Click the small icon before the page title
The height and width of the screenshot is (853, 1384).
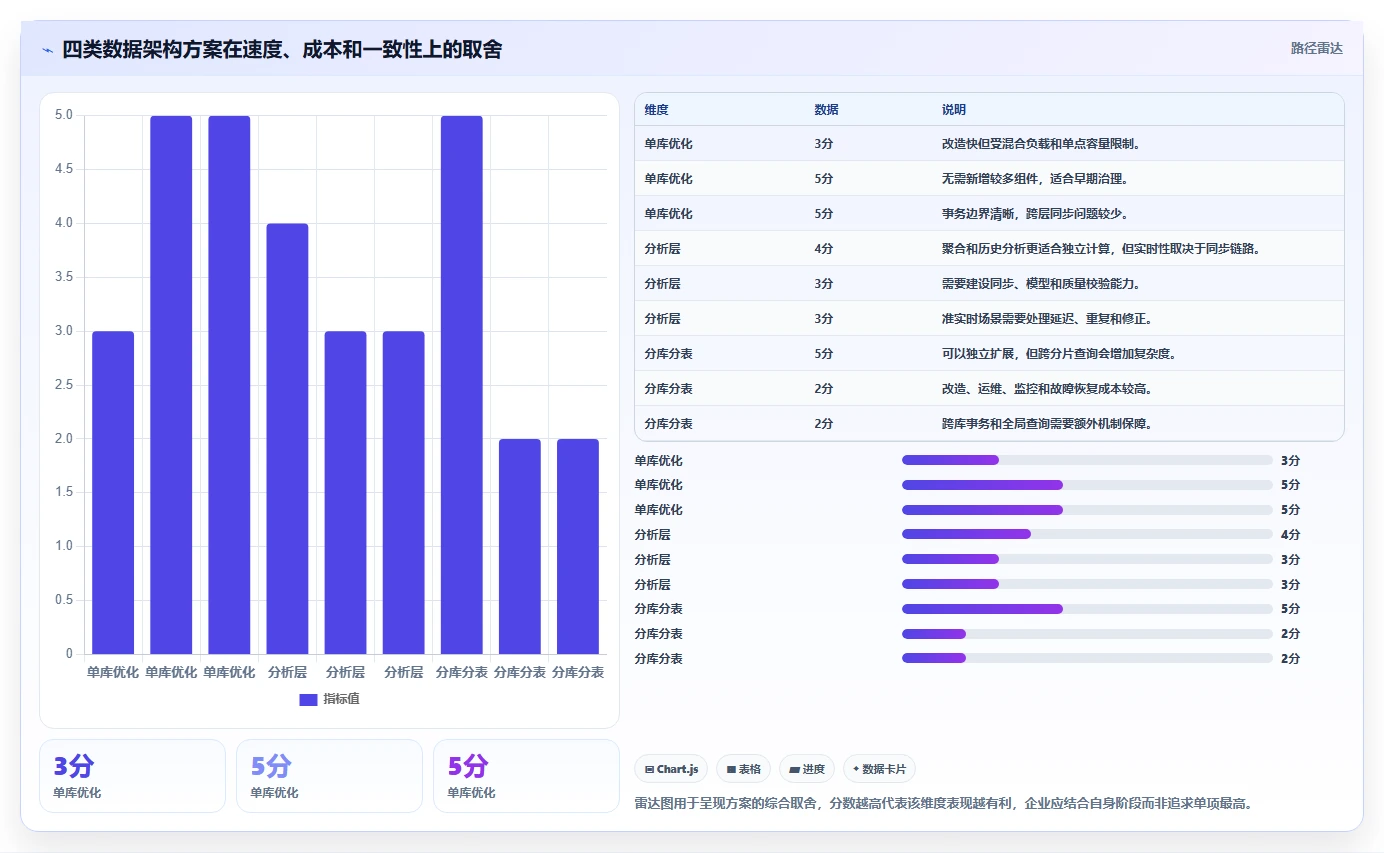(47, 50)
